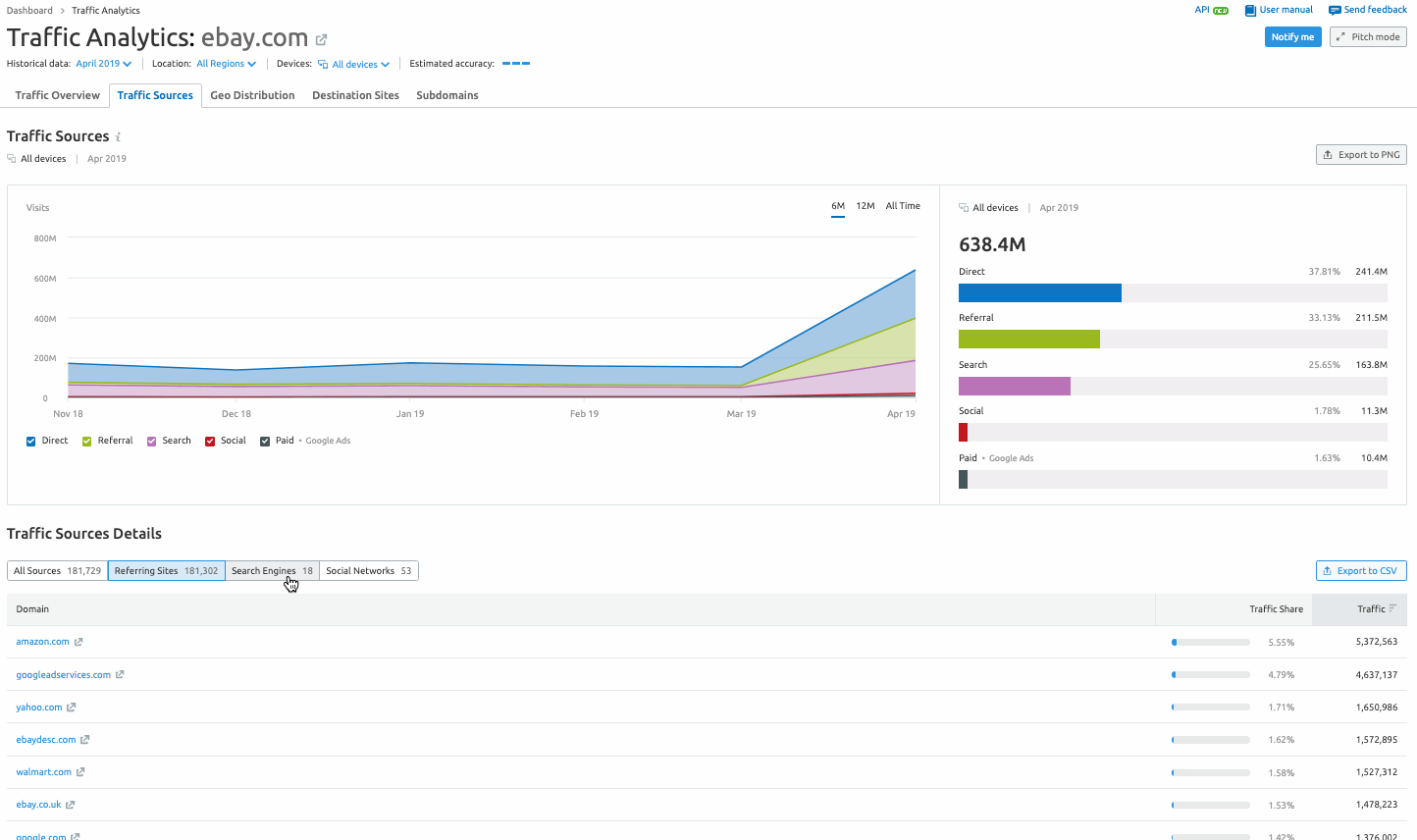
Task: Click the API new badge icon
Action: tap(1221, 11)
